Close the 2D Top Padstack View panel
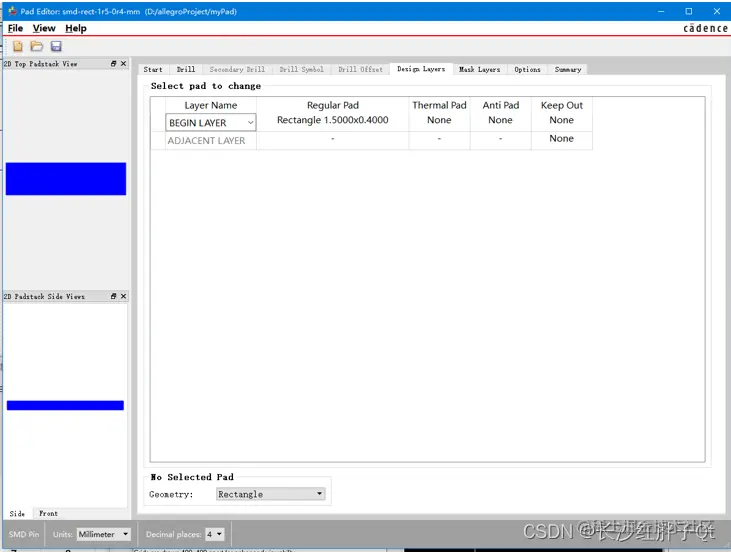This screenshot has height=552, width=731. pos(124,63)
